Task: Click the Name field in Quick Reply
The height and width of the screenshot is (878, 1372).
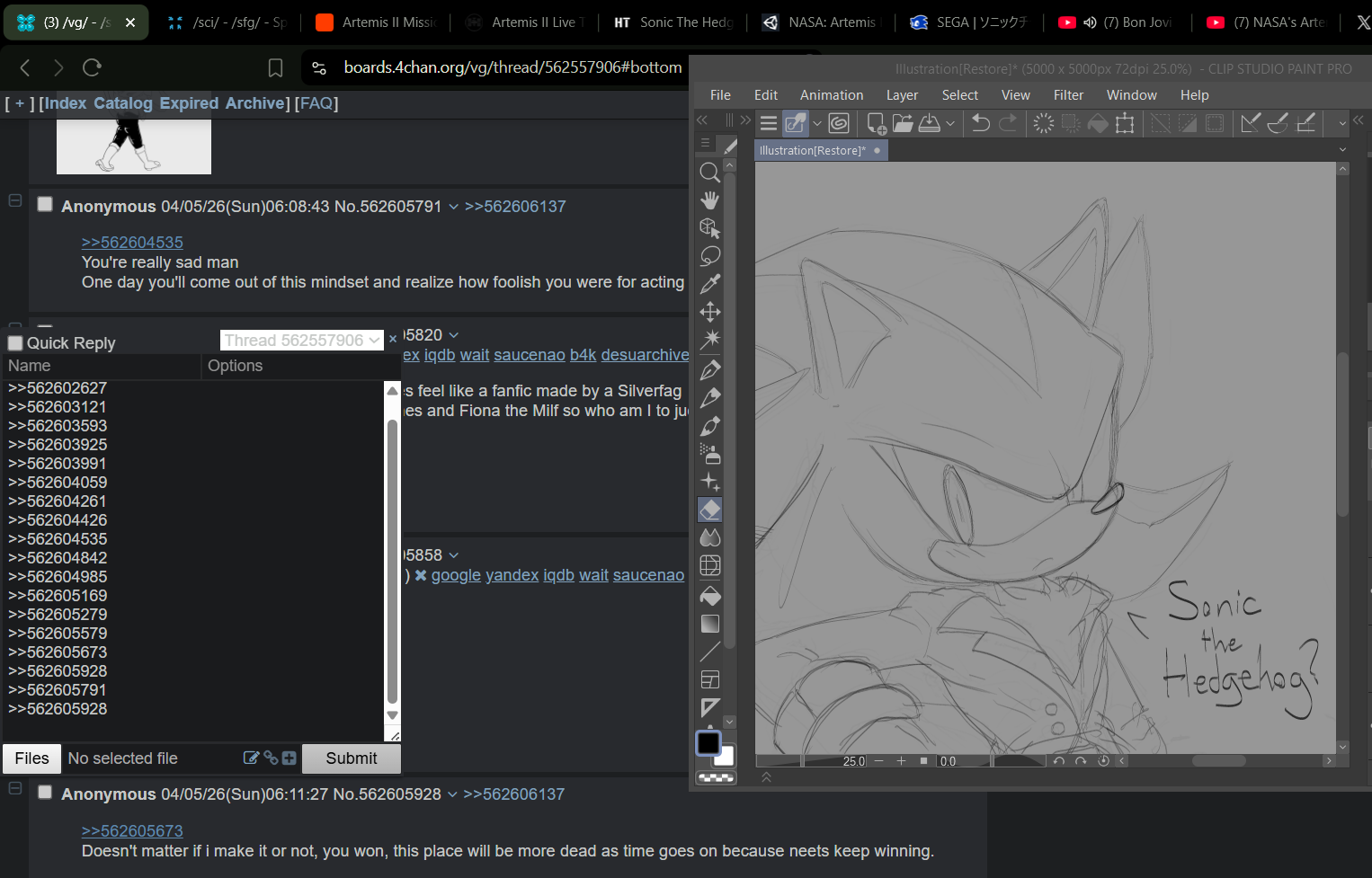Action: (x=102, y=366)
